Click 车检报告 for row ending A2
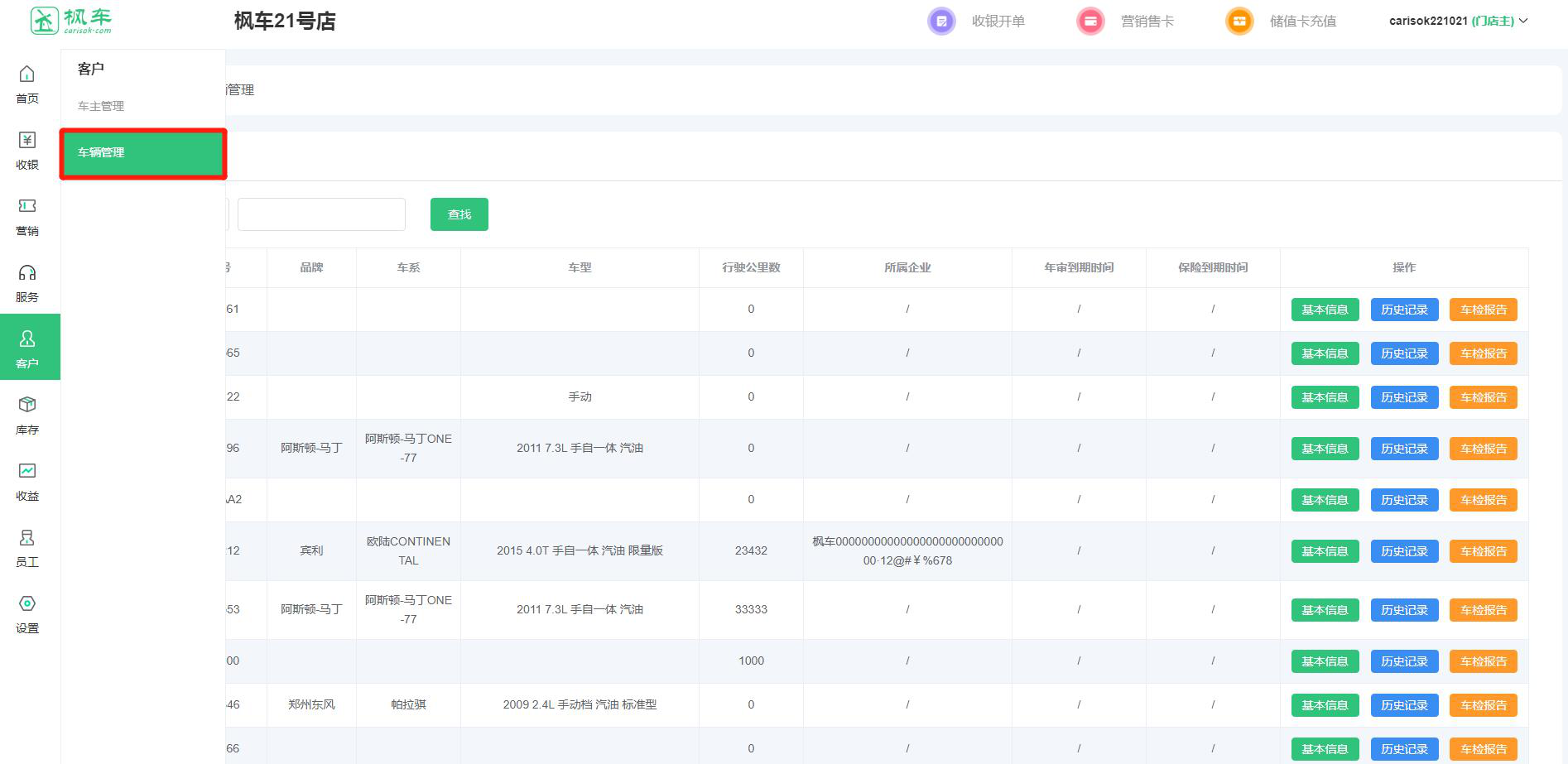The height and width of the screenshot is (764, 1568). click(1484, 500)
